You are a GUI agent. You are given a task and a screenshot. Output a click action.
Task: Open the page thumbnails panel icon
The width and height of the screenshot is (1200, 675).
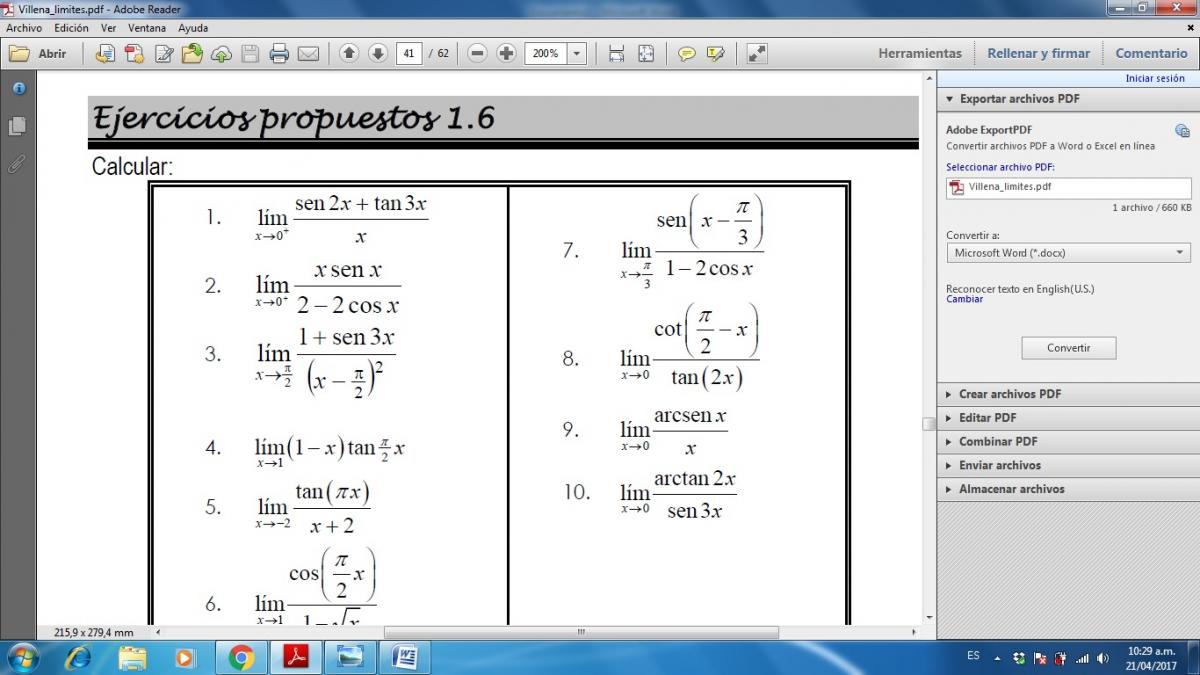tap(17, 126)
